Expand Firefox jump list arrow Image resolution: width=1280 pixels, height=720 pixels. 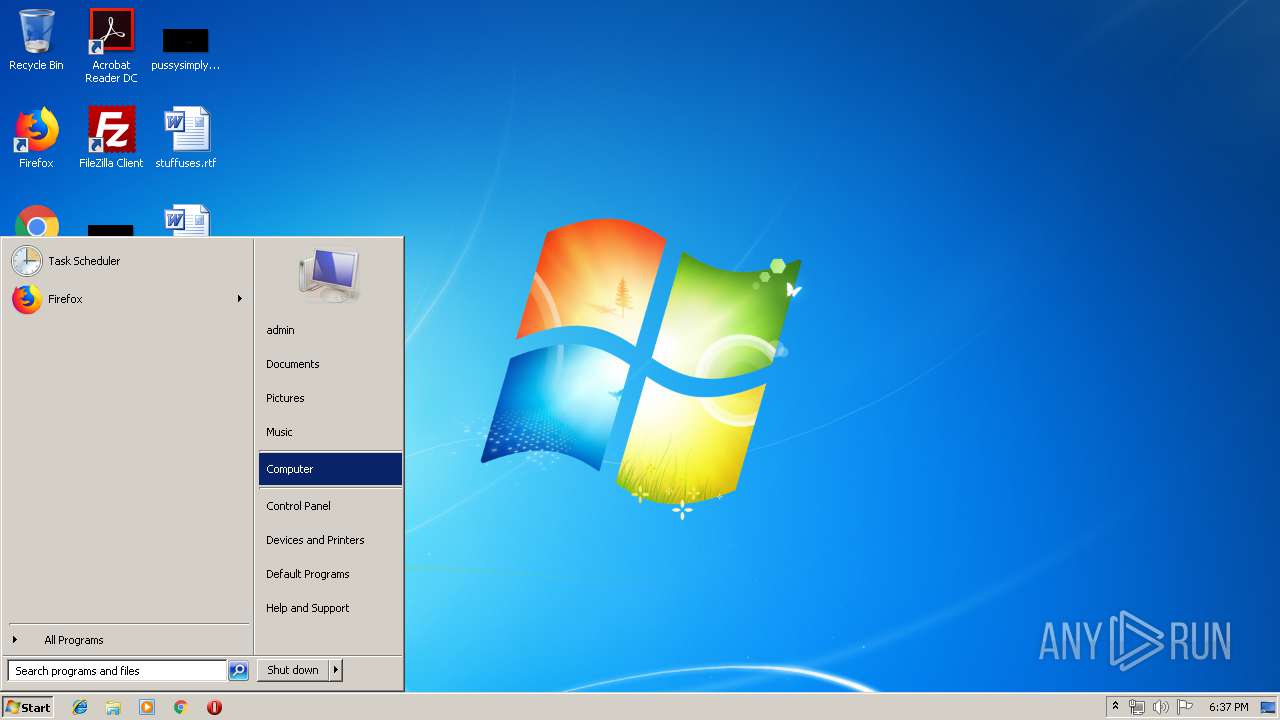coord(240,299)
